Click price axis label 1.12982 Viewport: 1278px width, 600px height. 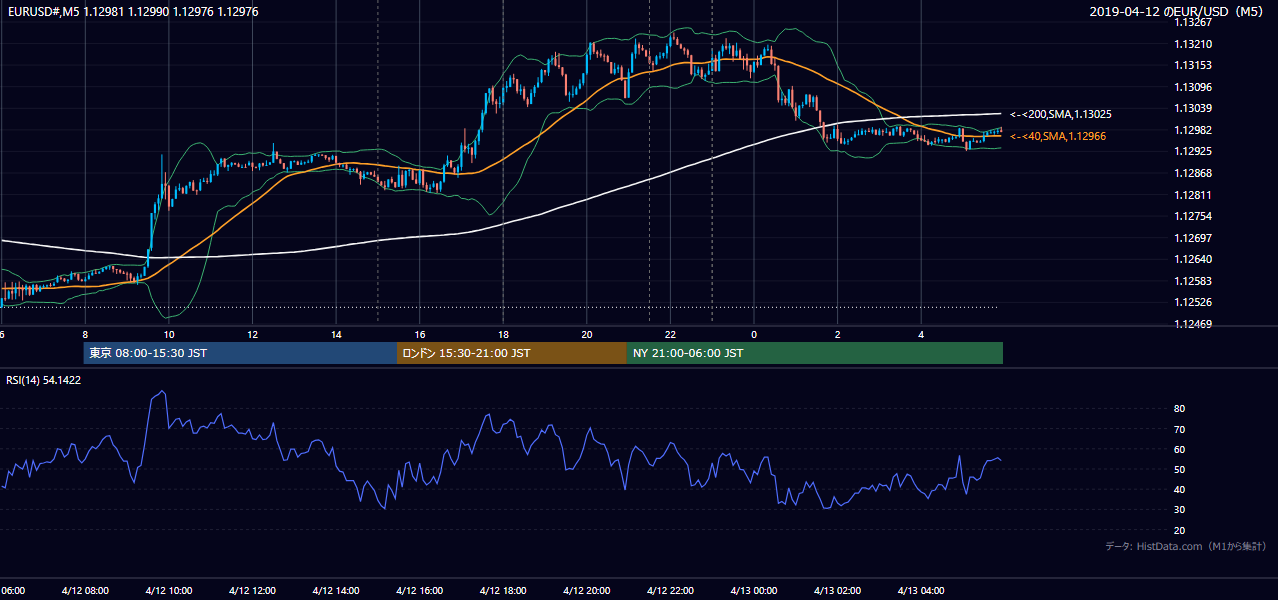point(1194,130)
